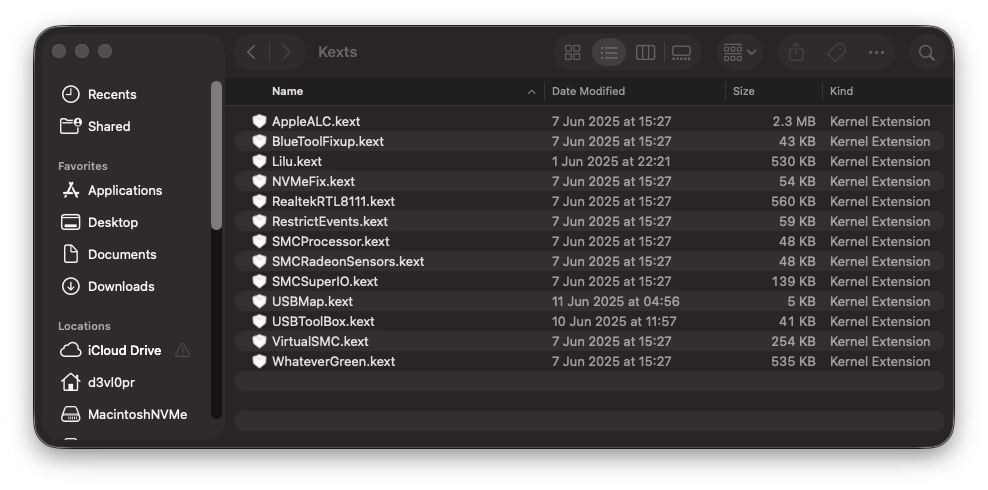
Task: Open the MacintoshNVMe volume
Action: click(137, 414)
